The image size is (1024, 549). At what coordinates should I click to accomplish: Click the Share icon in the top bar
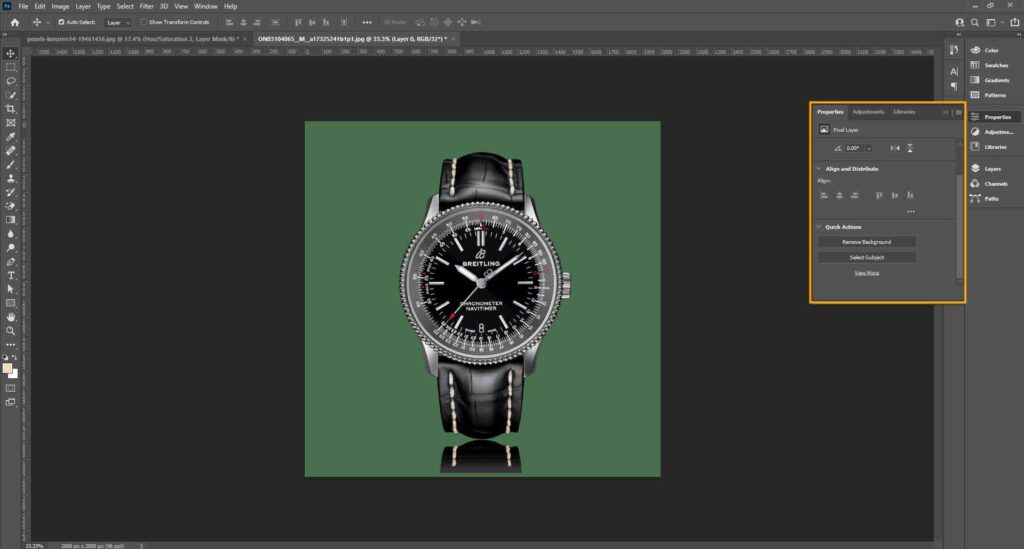(x=1014, y=22)
